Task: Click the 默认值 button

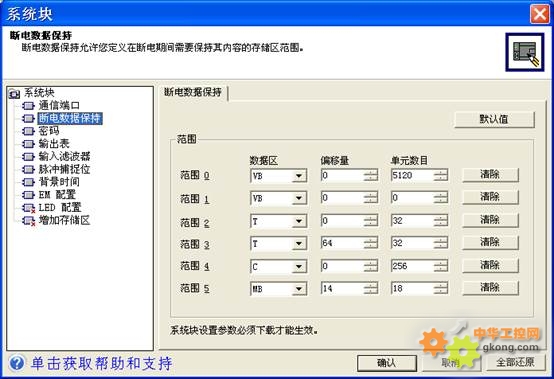Action: [494, 119]
